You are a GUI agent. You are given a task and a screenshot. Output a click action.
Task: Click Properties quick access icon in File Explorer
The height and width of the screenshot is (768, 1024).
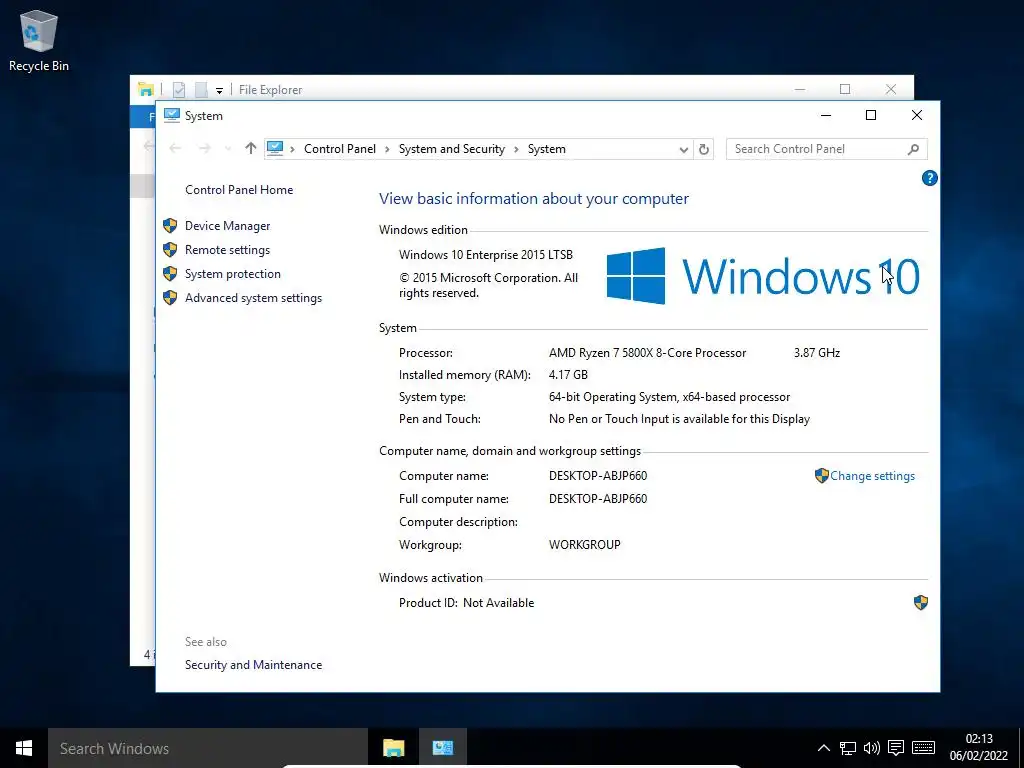point(179,89)
